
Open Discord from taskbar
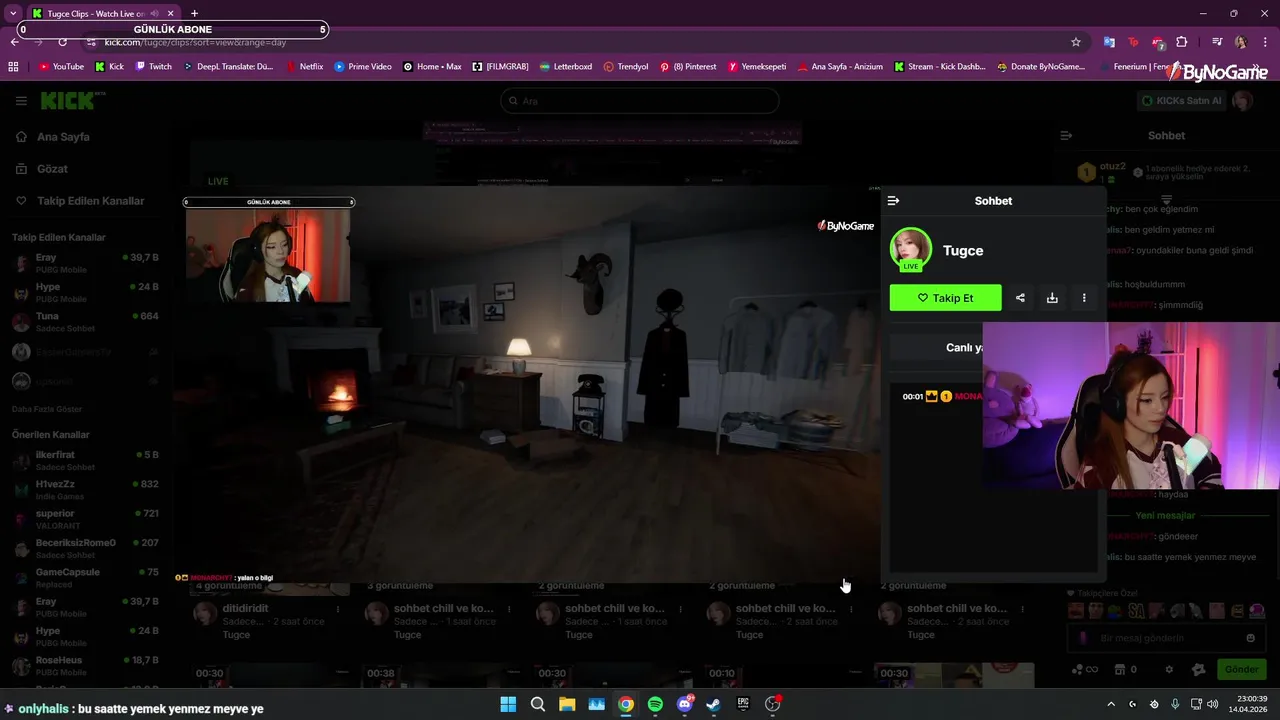click(x=685, y=704)
